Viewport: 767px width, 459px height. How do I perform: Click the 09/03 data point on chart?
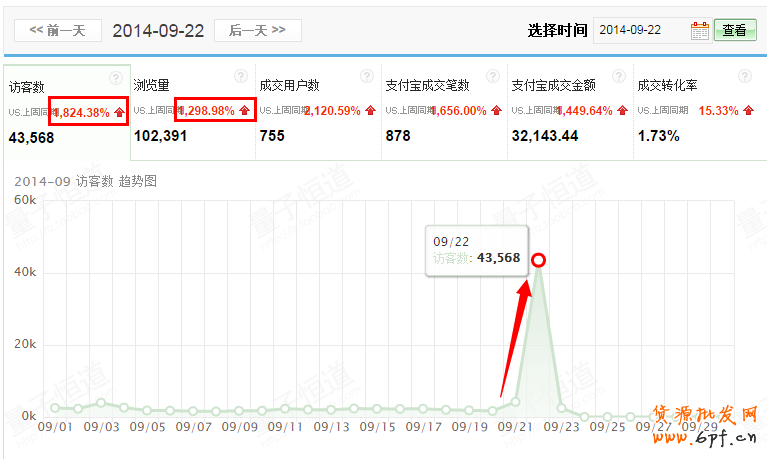coord(100,403)
